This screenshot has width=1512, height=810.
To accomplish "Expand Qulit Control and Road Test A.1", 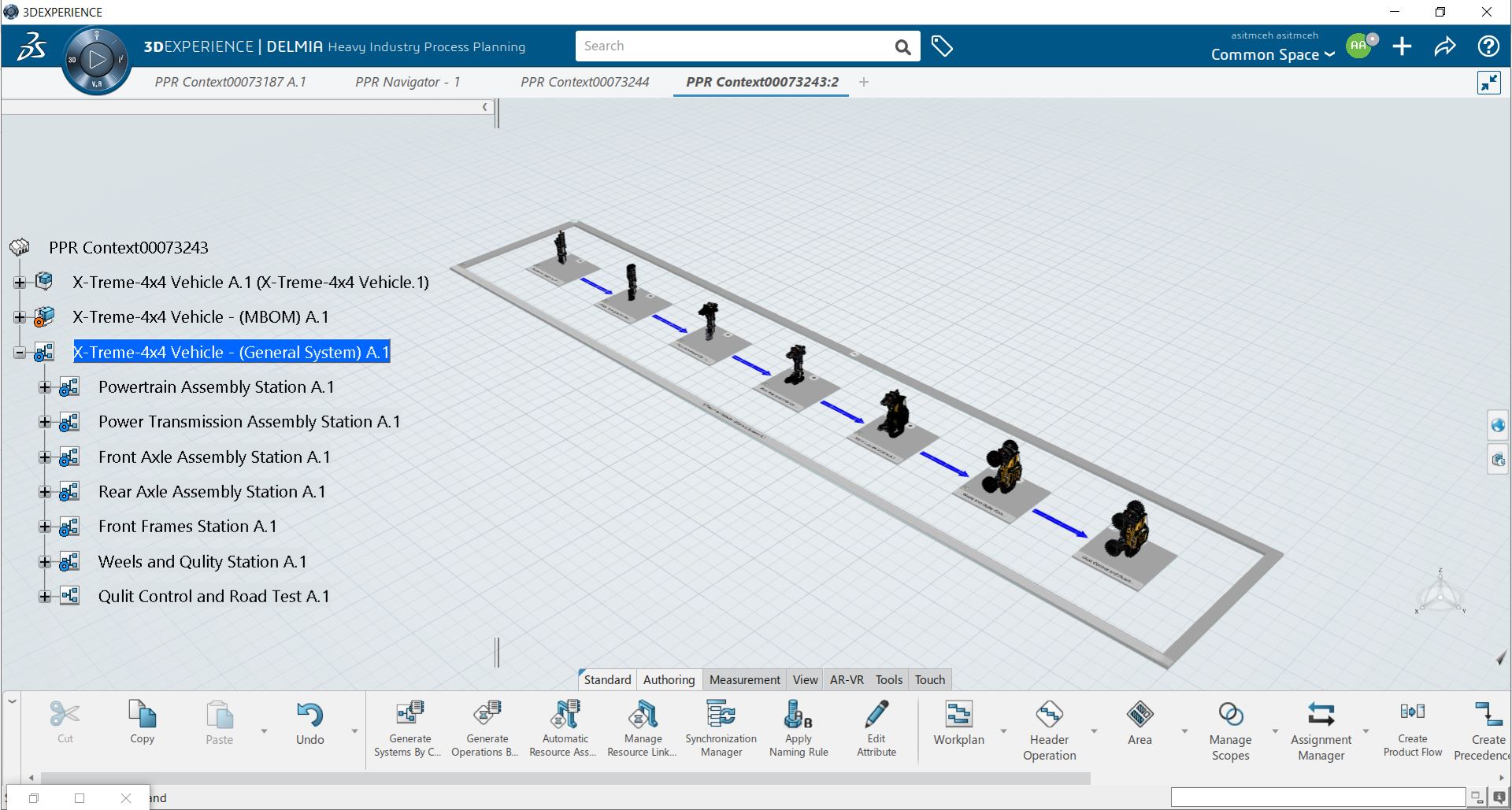I will click(45, 597).
